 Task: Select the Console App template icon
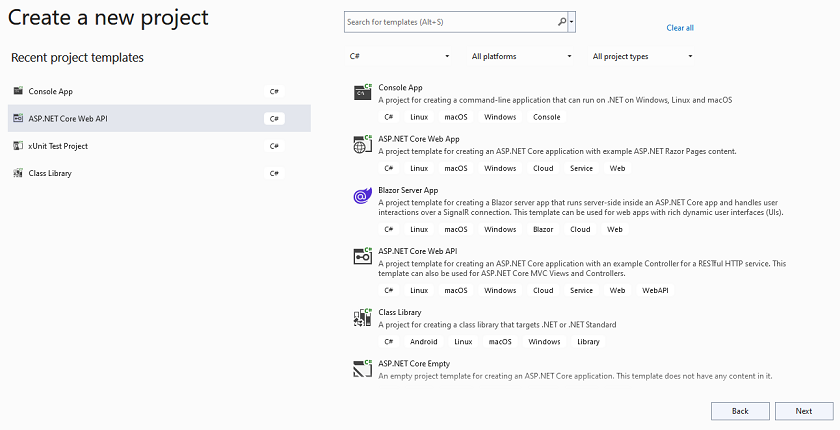pyautogui.click(x=363, y=92)
